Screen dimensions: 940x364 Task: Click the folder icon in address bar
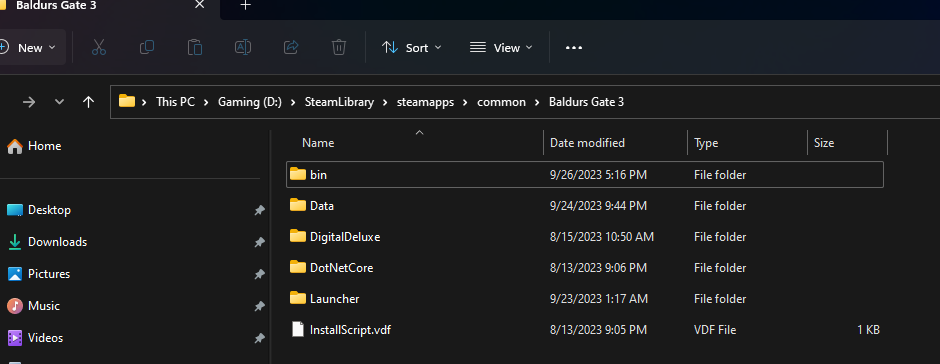[126, 101]
